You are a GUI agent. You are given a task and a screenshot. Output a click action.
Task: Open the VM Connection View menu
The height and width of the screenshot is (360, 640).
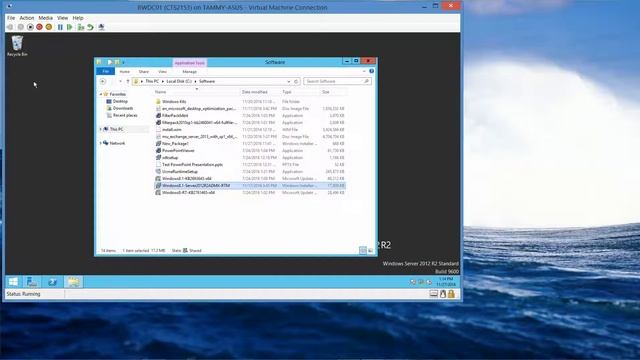(x=62, y=18)
